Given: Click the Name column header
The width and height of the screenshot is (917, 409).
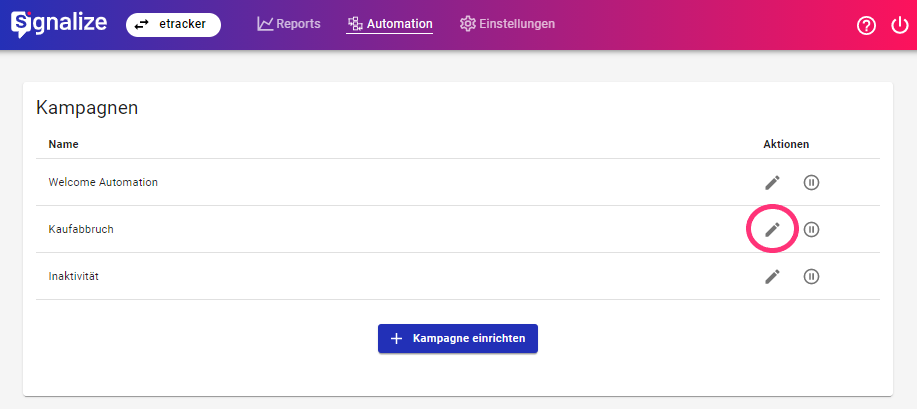Looking at the screenshot, I should (x=63, y=144).
